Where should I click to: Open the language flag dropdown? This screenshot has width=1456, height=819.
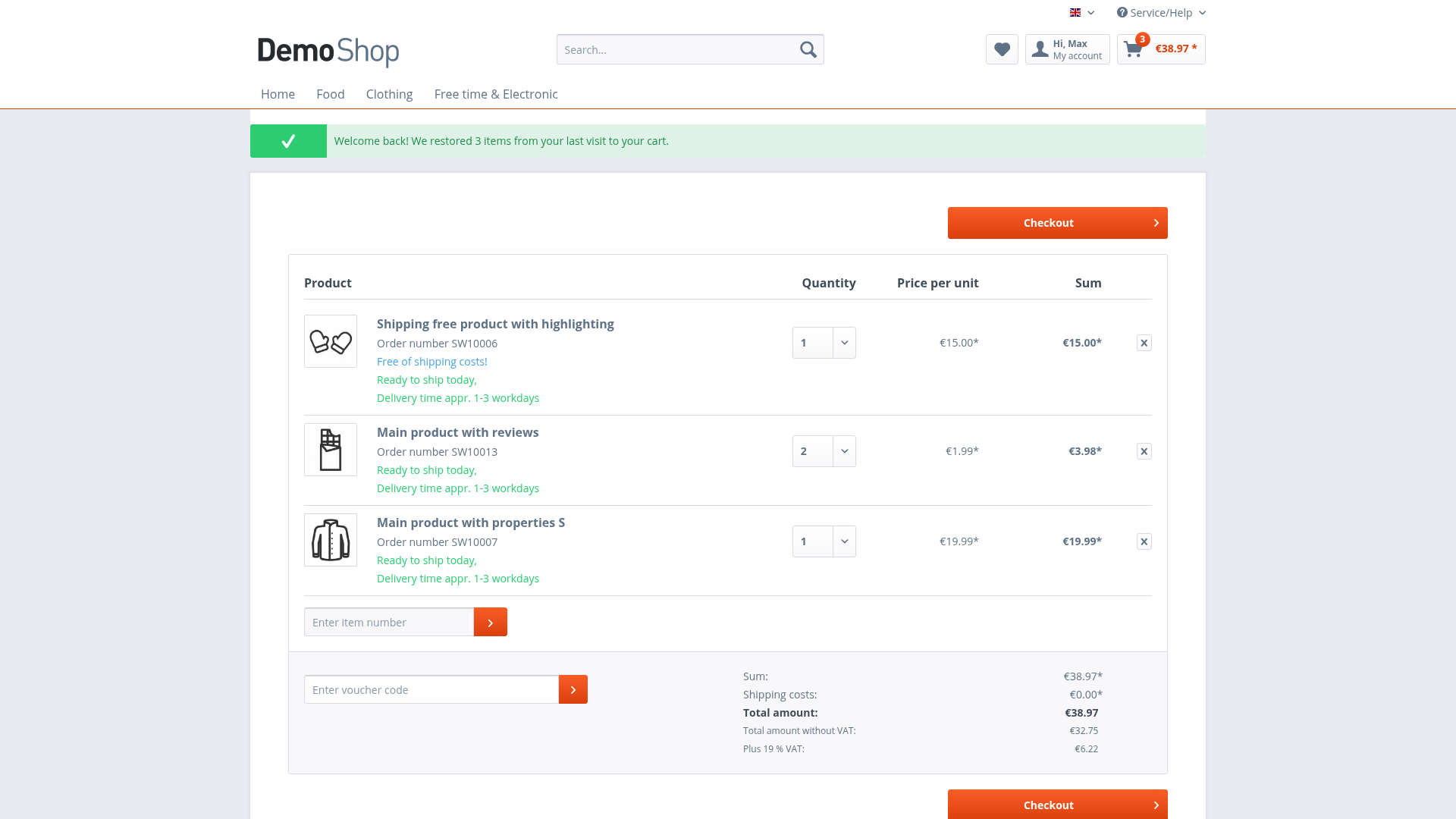(x=1082, y=12)
